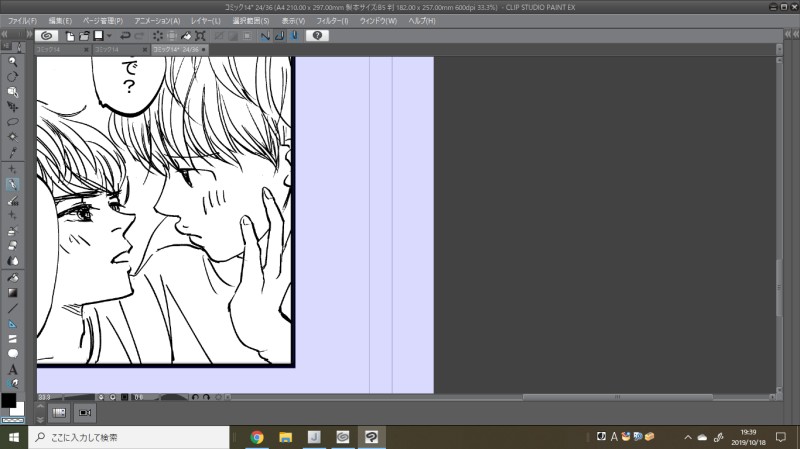Click the camera button below canvas

85,412
